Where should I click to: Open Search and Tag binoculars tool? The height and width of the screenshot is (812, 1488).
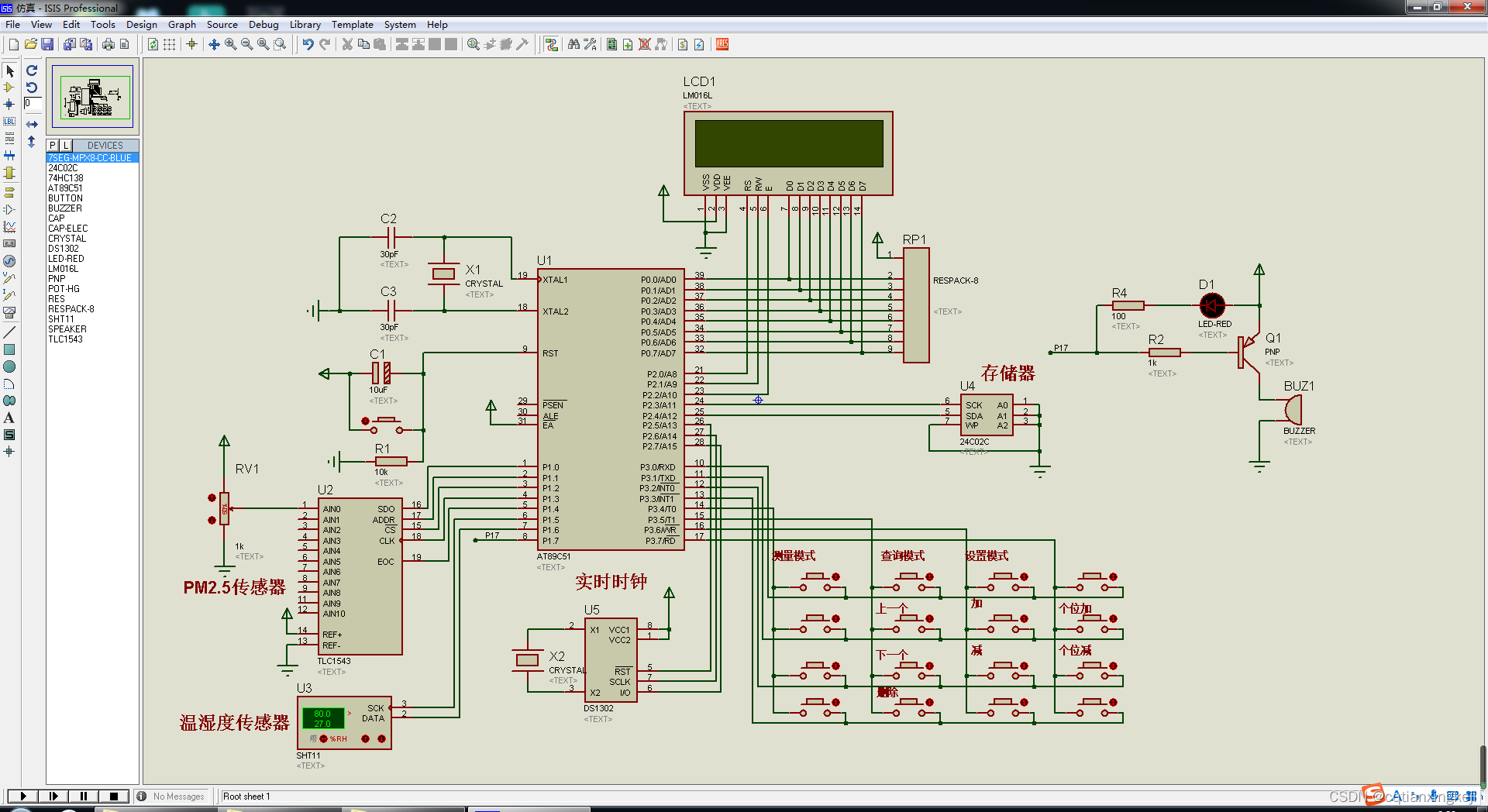(x=573, y=44)
